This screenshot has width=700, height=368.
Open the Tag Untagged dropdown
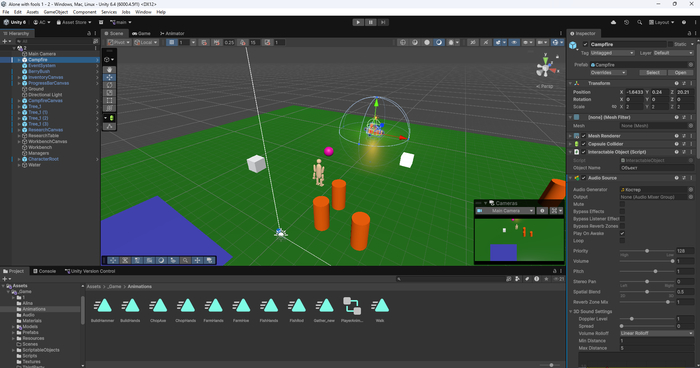tap(612, 53)
